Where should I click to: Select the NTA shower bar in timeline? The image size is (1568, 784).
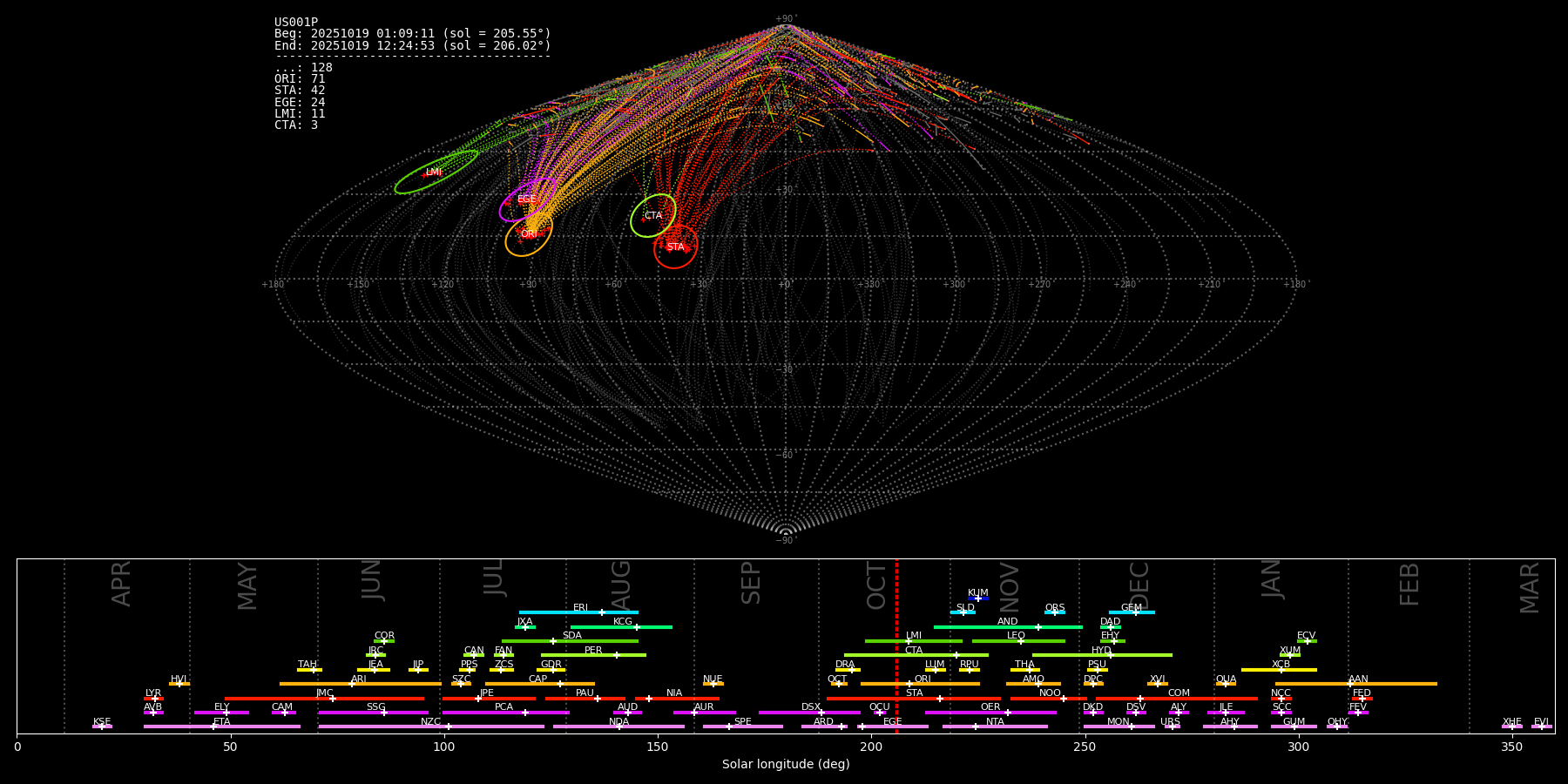(995, 727)
